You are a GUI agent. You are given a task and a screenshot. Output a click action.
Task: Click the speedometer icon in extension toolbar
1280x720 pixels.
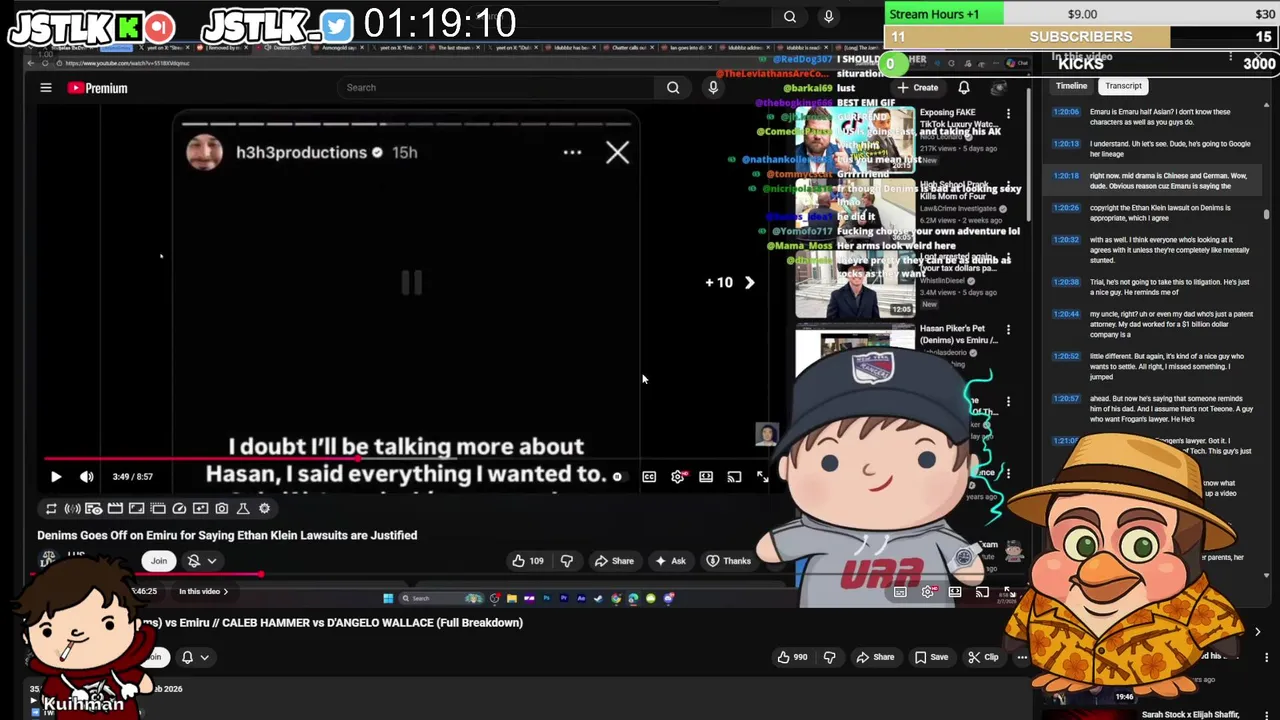point(179,509)
